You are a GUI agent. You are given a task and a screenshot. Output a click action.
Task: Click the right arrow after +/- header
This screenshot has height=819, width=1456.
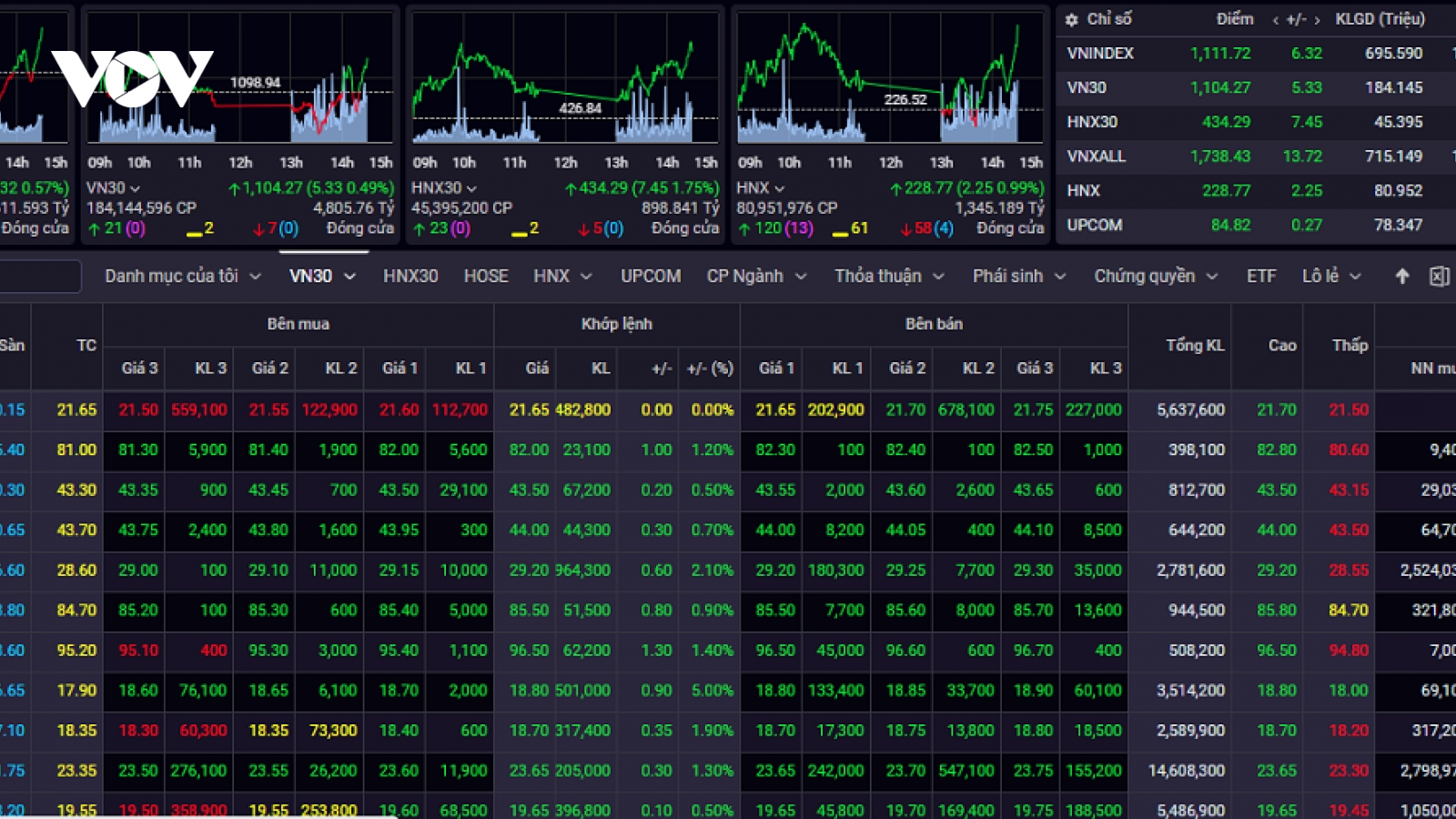coord(1317,20)
